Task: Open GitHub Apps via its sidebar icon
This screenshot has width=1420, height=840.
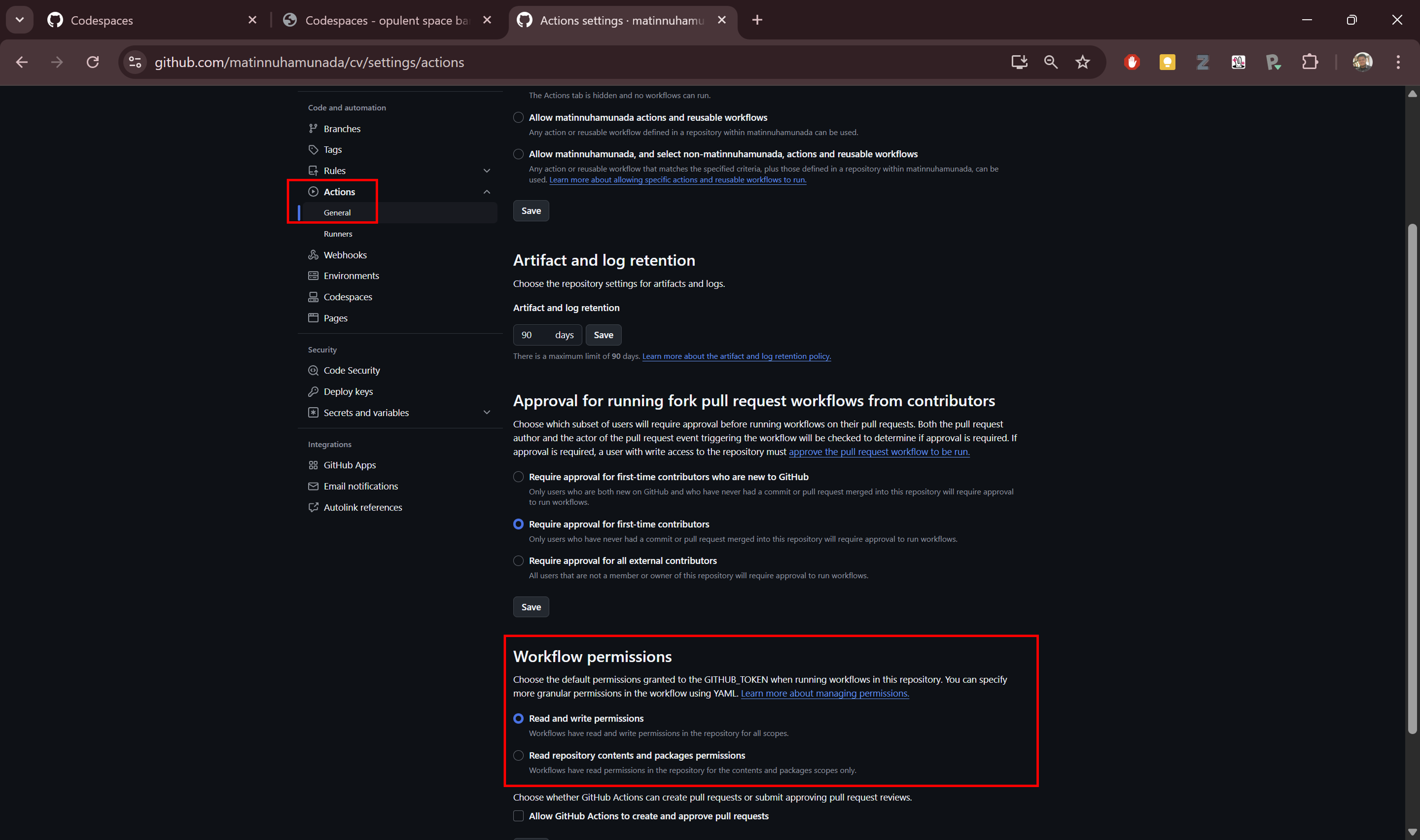Action: (x=314, y=465)
